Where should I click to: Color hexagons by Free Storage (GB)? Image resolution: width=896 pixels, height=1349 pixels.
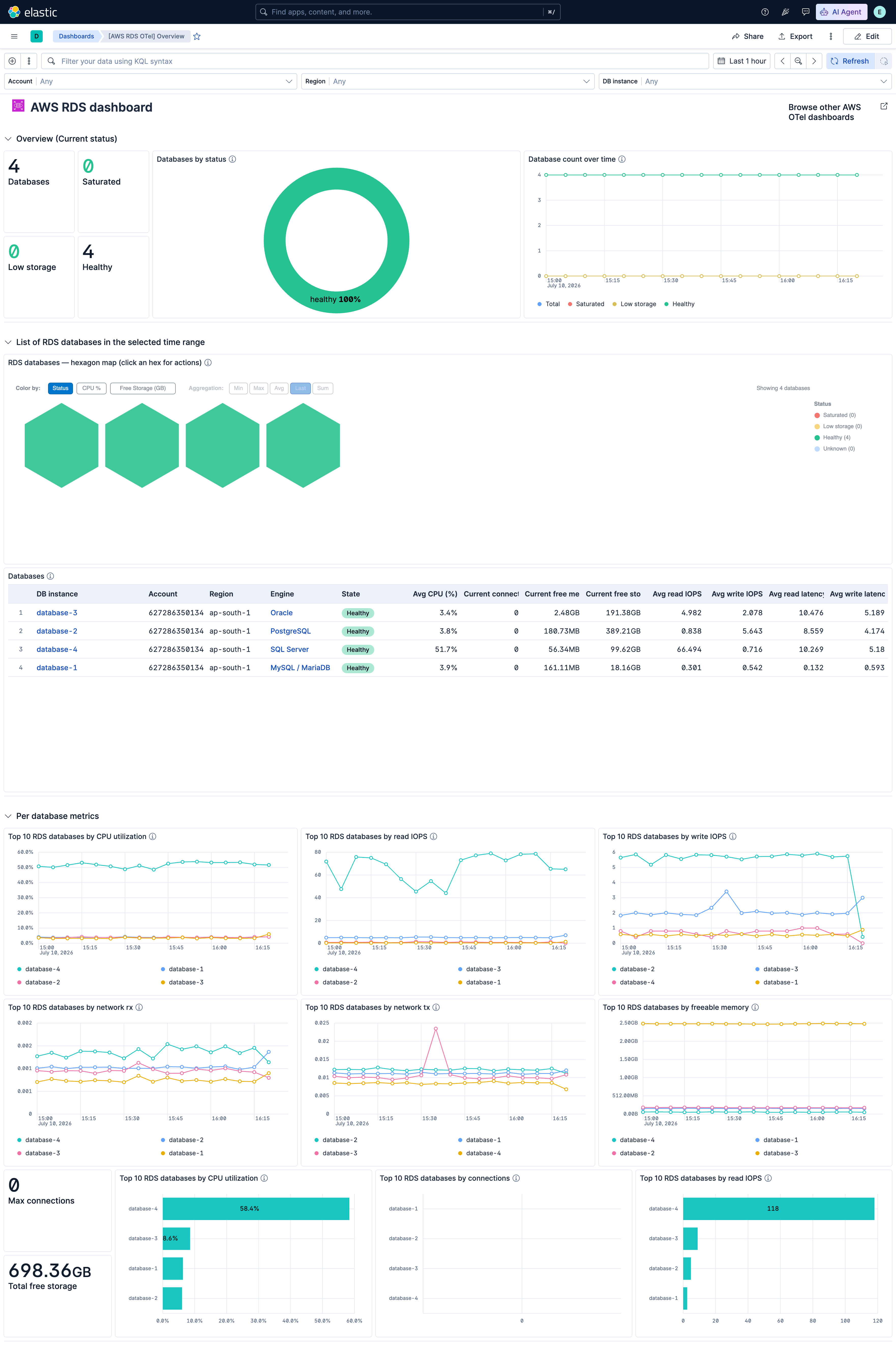coord(143,388)
